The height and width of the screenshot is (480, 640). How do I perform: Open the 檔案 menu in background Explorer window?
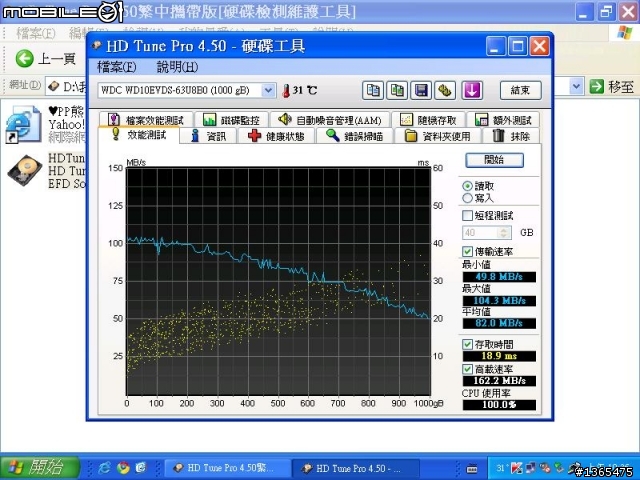pos(36,33)
